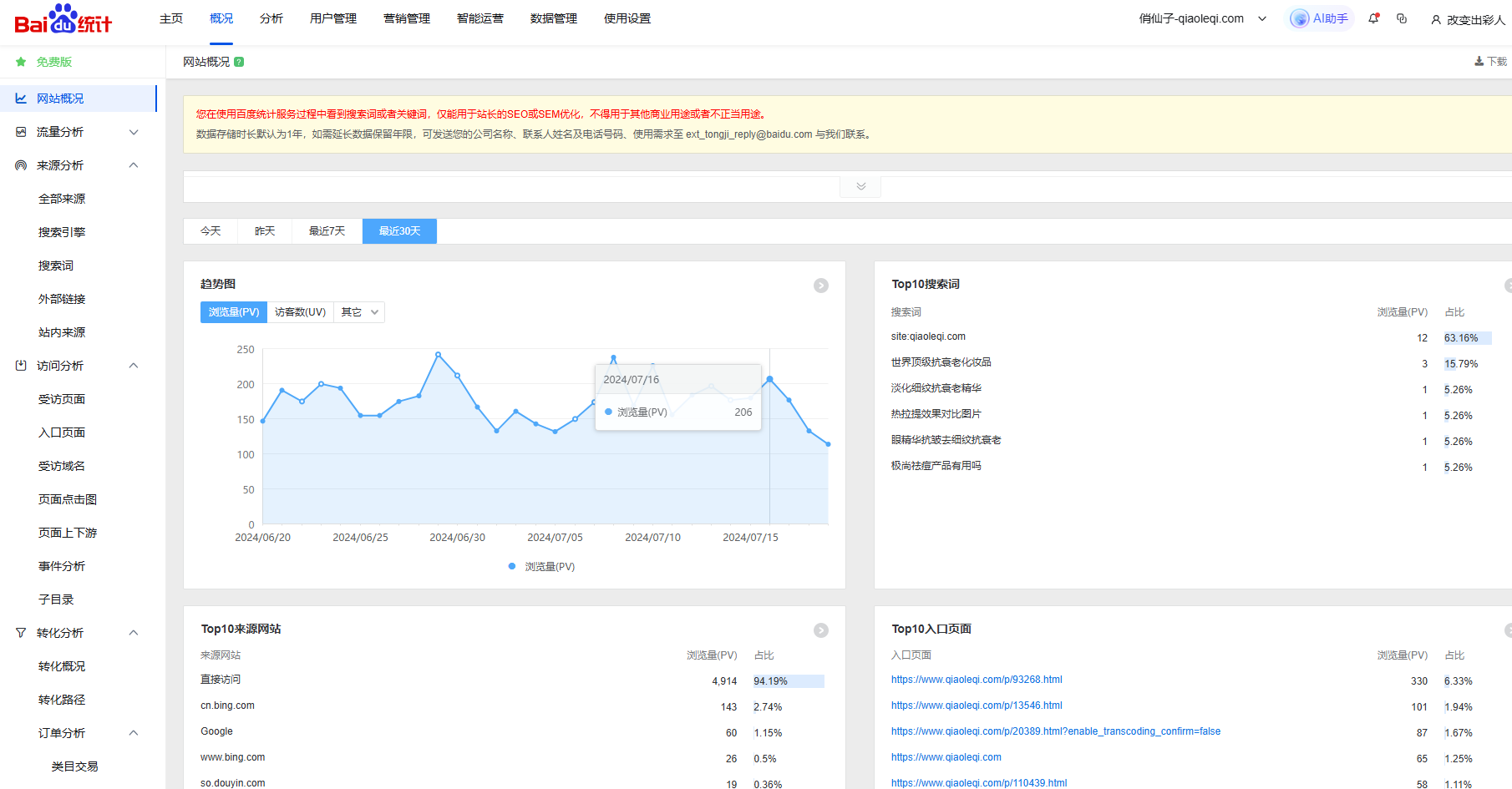
Task: Download the report via 下载
Action: (1490, 62)
